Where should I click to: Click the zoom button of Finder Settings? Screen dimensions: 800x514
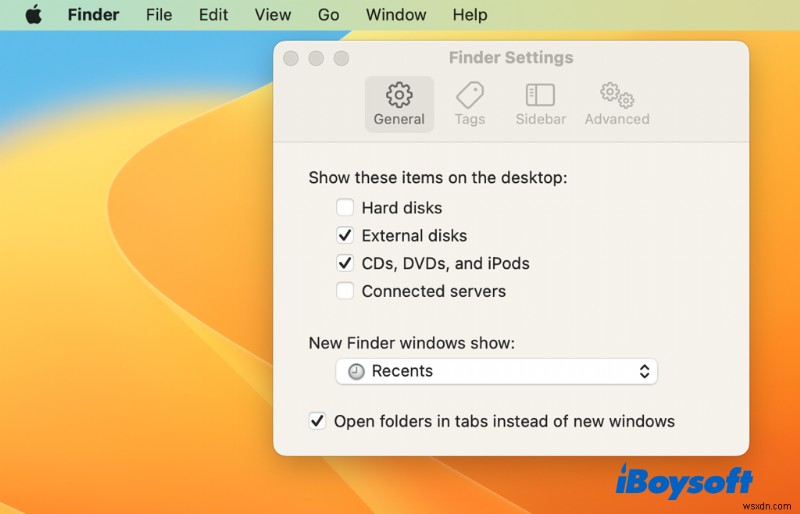341,58
